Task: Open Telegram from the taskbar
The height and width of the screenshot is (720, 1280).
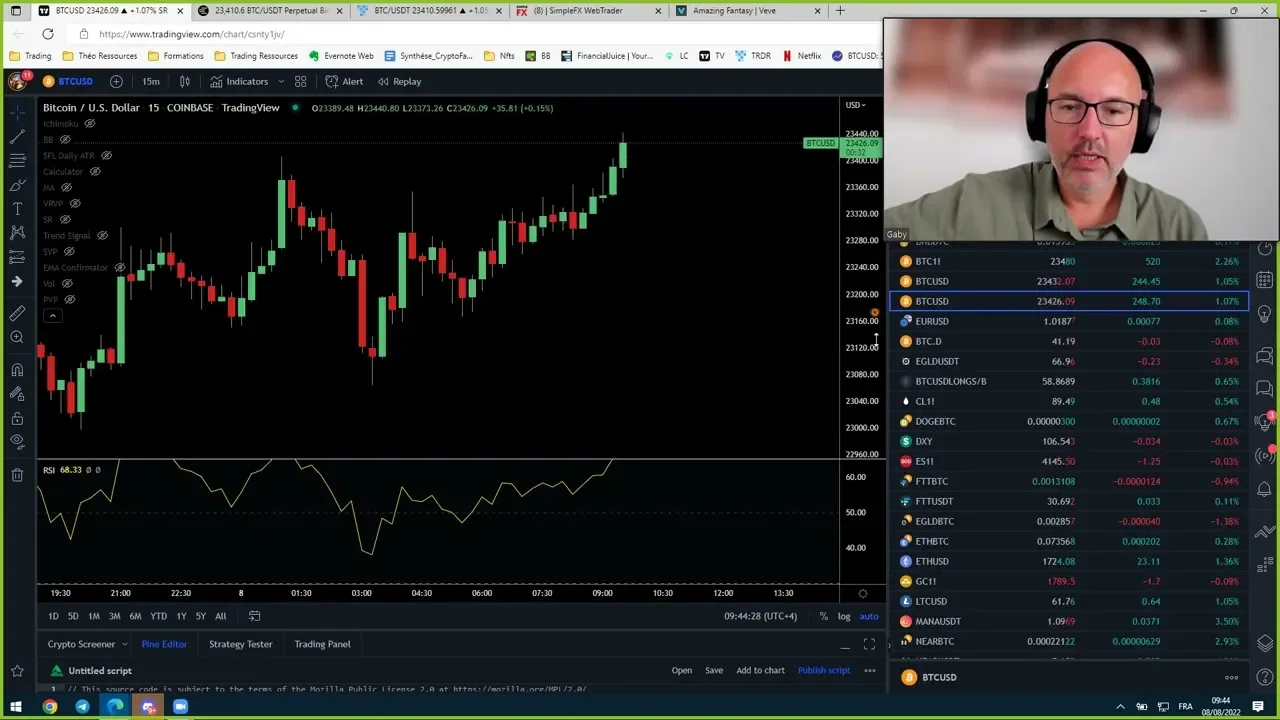Action: [x=82, y=707]
